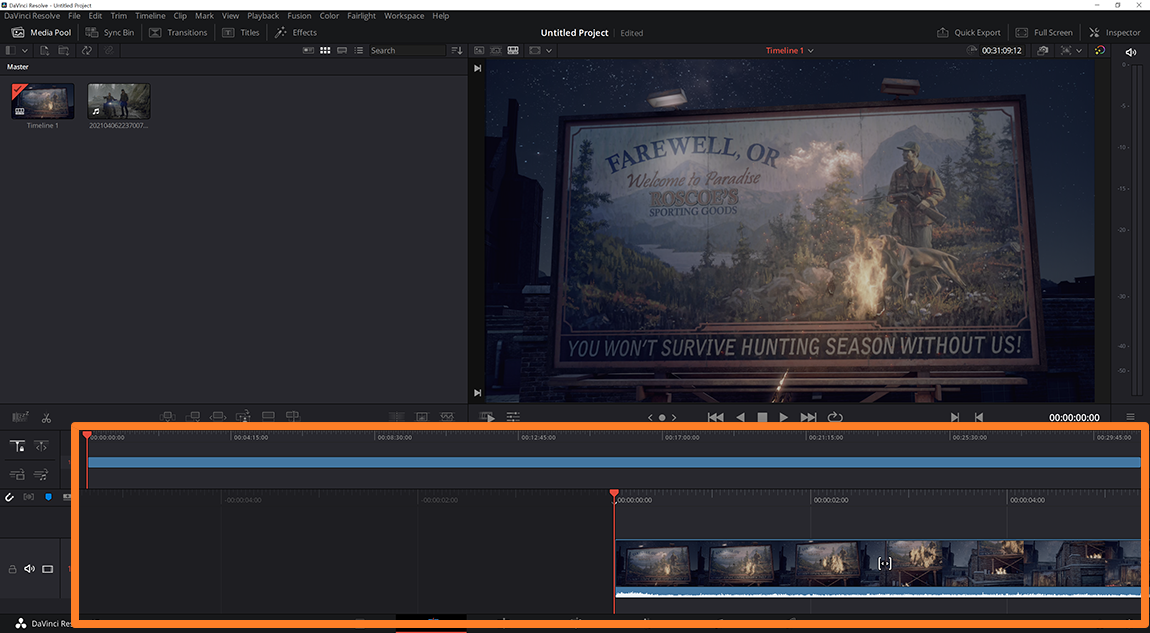Image resolution: width=1150 pixels, height=633 pixels.
Task: Mute the track with its speaker icon
Action: coord(29,568)
